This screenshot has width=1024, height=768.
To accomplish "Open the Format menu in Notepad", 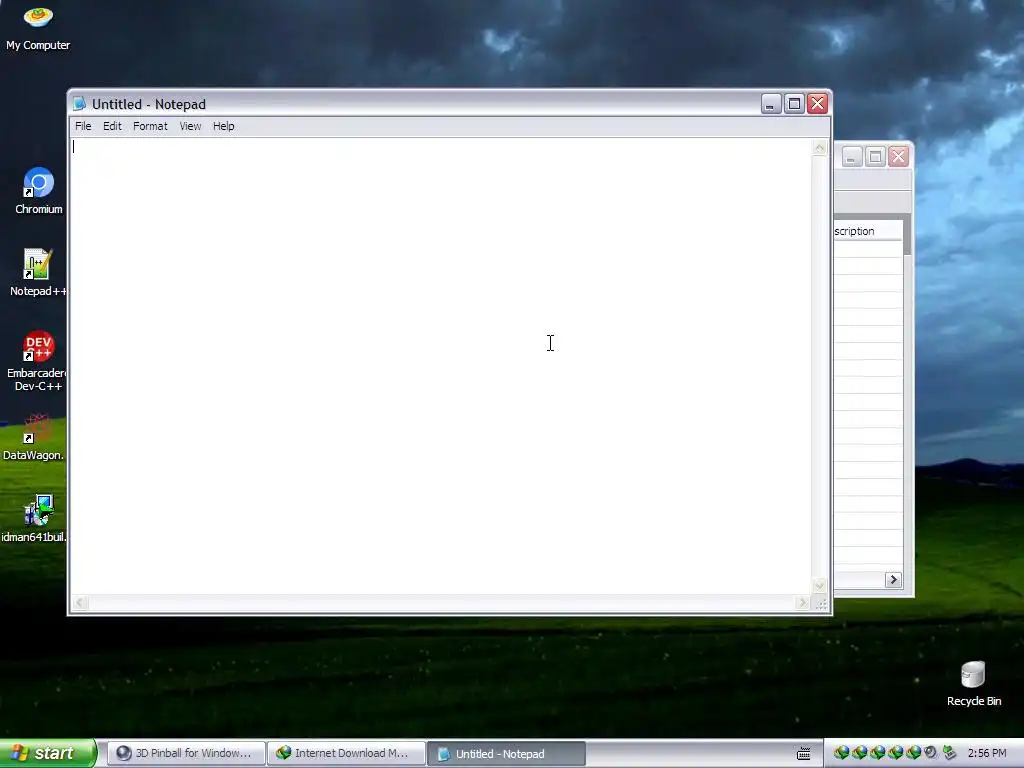I will 150,126.
